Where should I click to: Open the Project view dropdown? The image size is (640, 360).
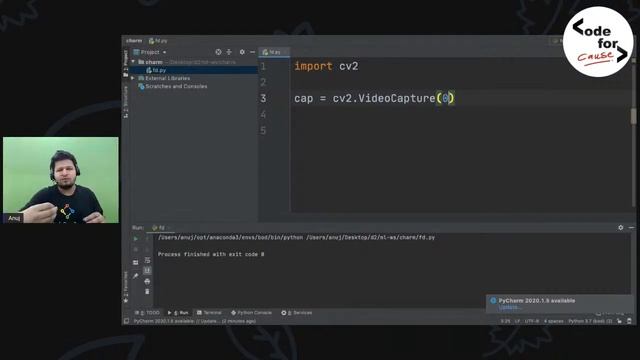150,52
